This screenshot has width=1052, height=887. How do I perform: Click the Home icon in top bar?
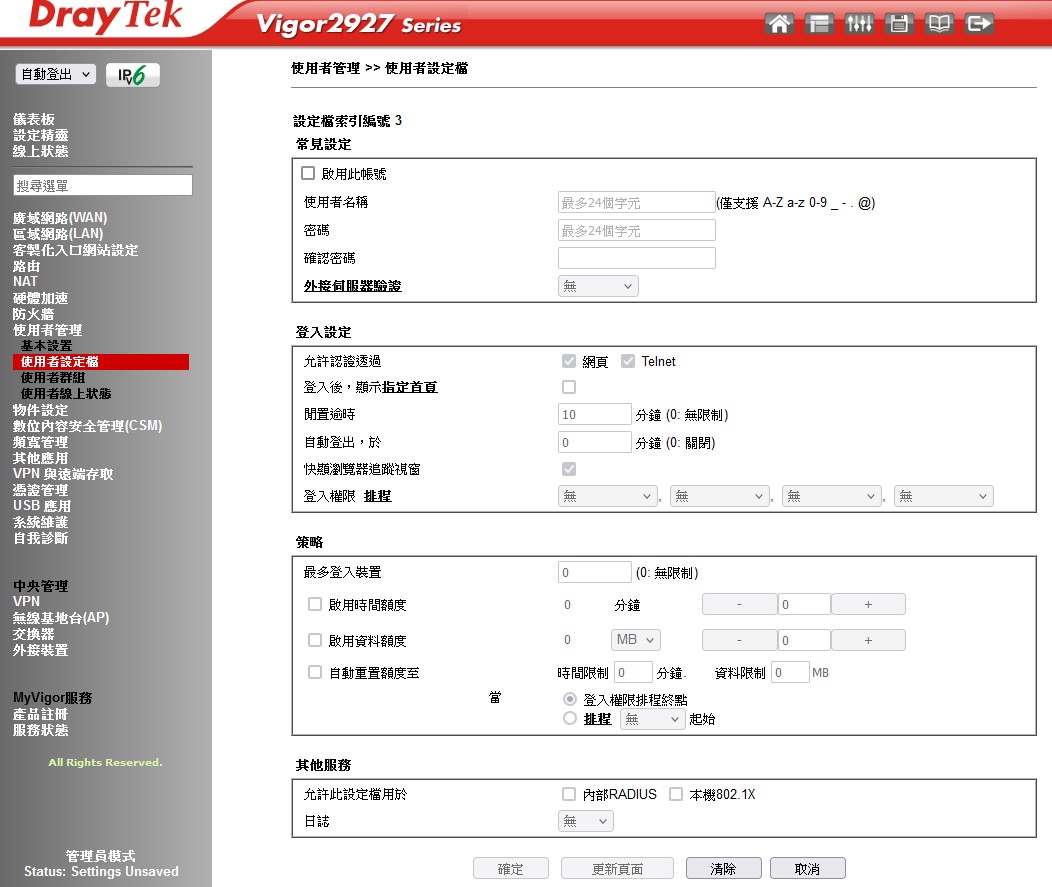click(x=779, y=24)
